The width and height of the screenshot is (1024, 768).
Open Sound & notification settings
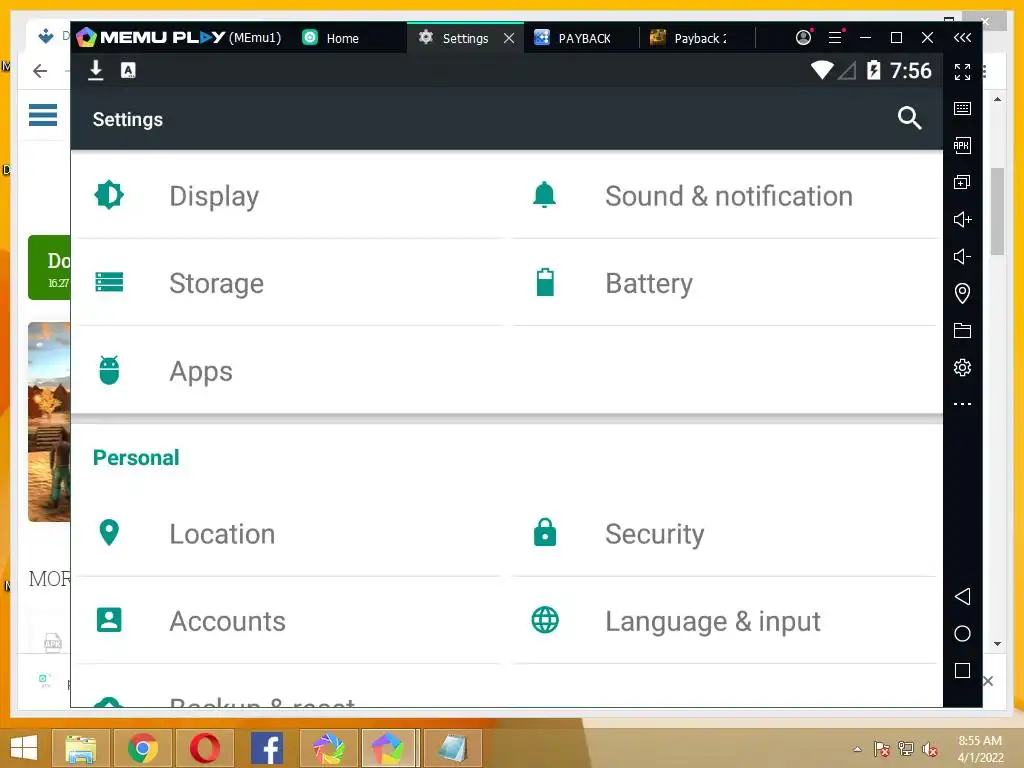point(725,196)
